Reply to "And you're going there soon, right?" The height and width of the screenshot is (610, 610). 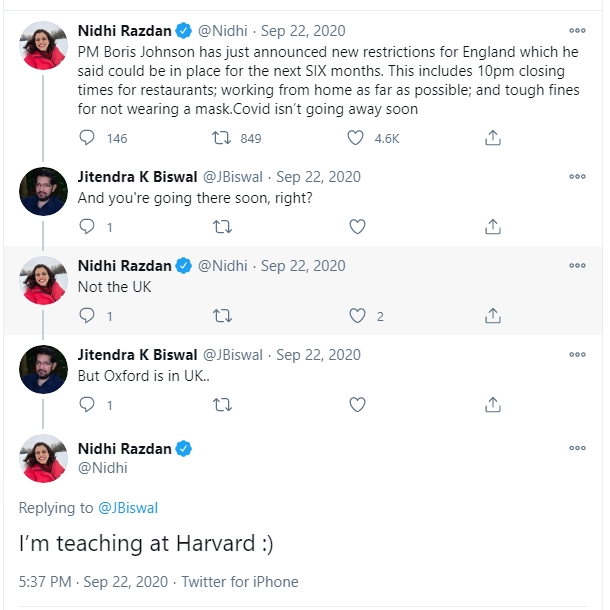point(88,227)
